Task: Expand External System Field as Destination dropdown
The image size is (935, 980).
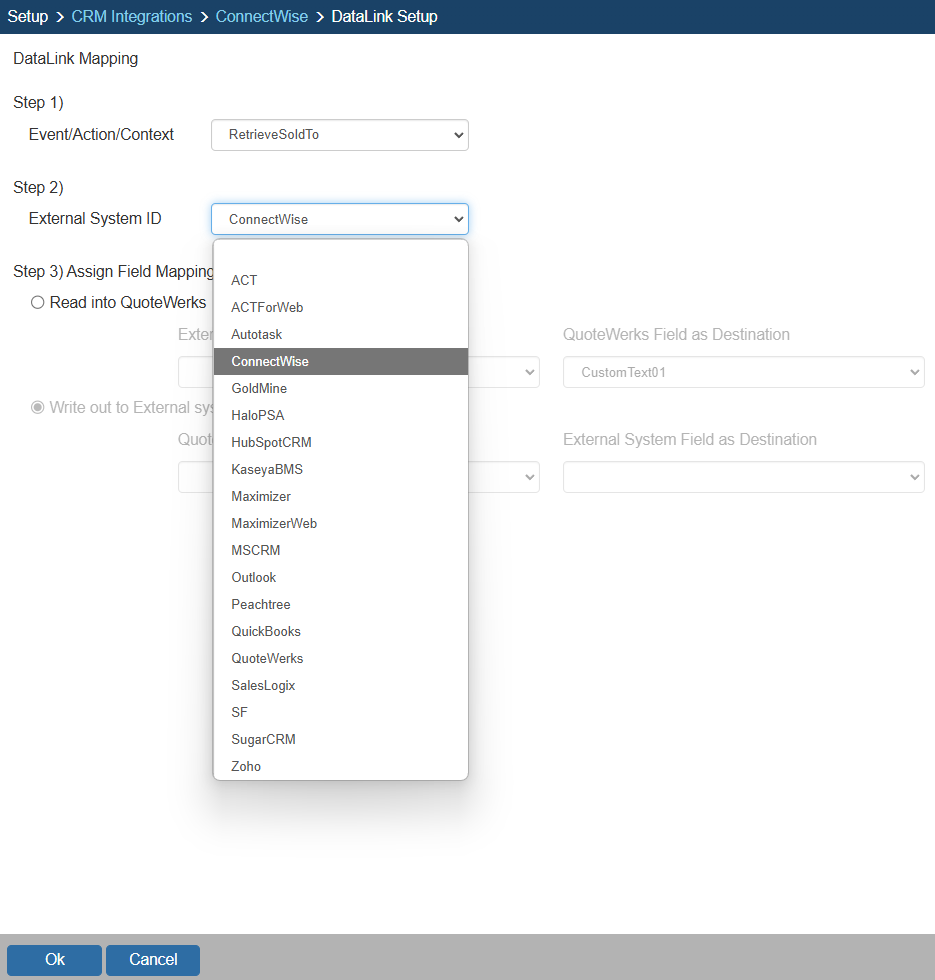Action: (743, 478)
